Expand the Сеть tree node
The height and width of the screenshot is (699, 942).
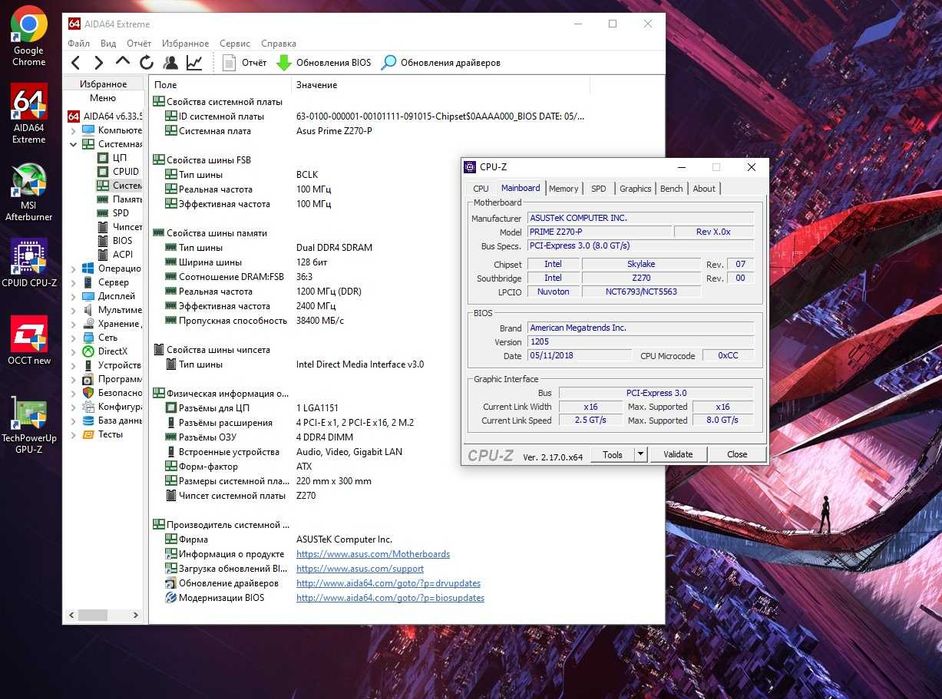pyautogui.click(x=73, y=337)
